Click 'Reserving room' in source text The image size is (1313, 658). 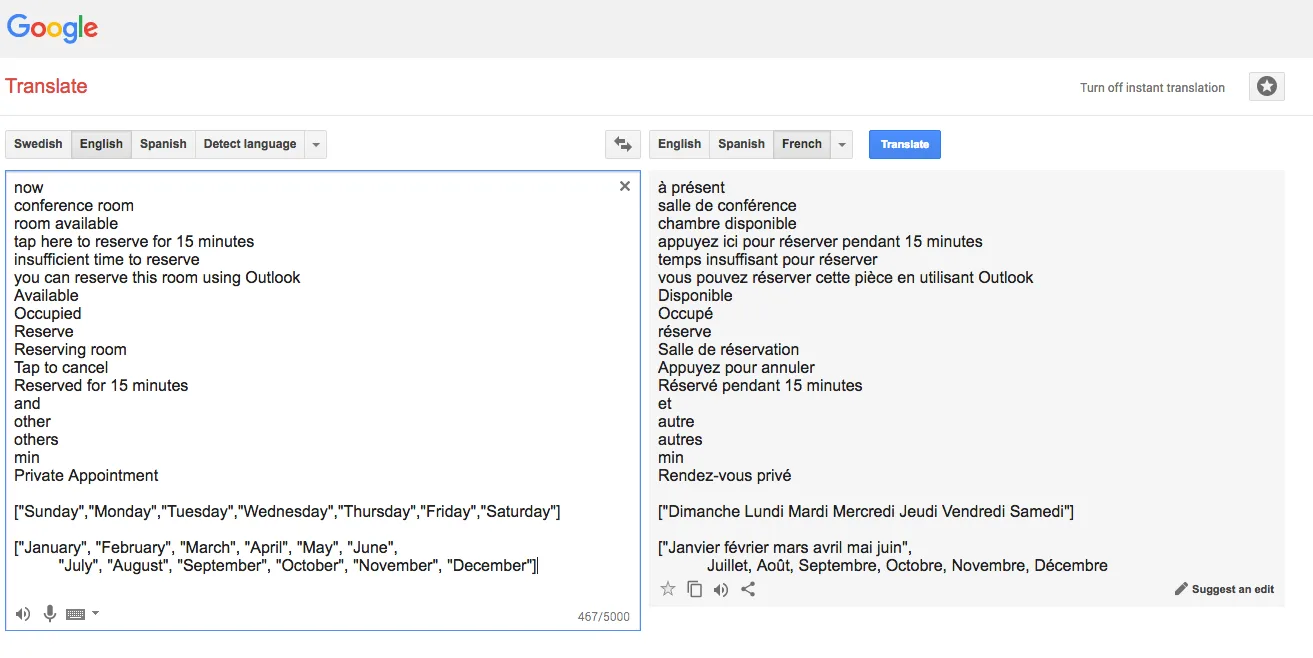70,350
